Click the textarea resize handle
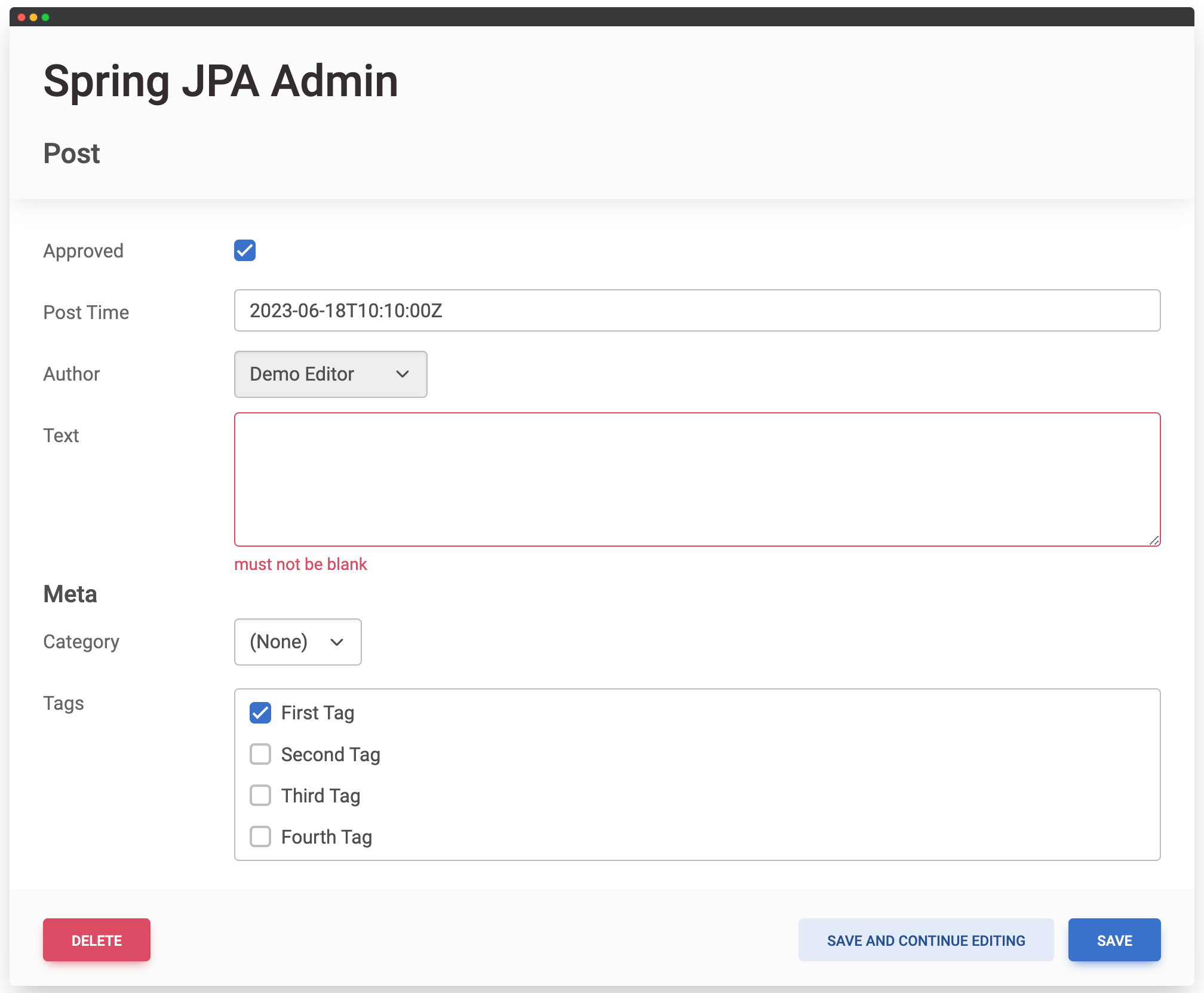1204x993 pixels. 1154,540
